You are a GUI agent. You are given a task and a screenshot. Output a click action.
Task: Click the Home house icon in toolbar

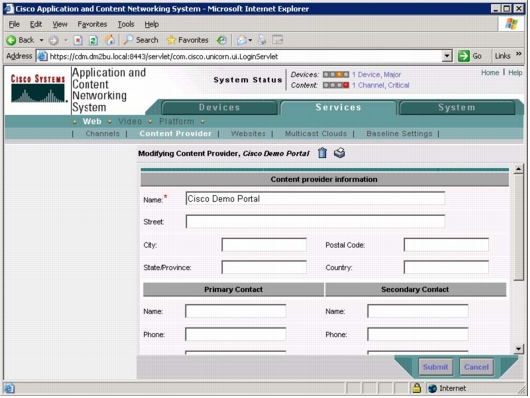coord(110,40)
